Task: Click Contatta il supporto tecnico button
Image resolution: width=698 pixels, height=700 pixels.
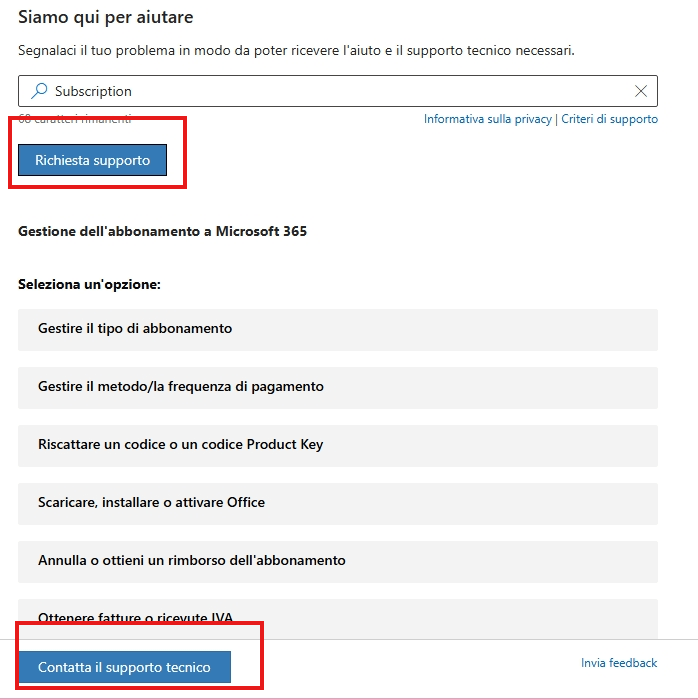Action: pyautogui.click(x=125, y=667)
